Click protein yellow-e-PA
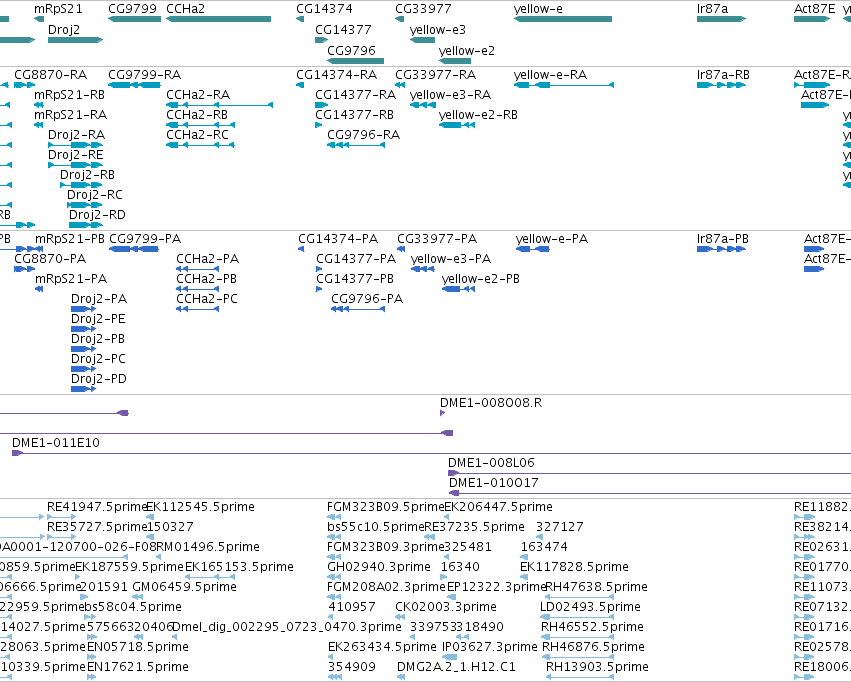This screenshot has height=682, width=851. pos(533,249)
